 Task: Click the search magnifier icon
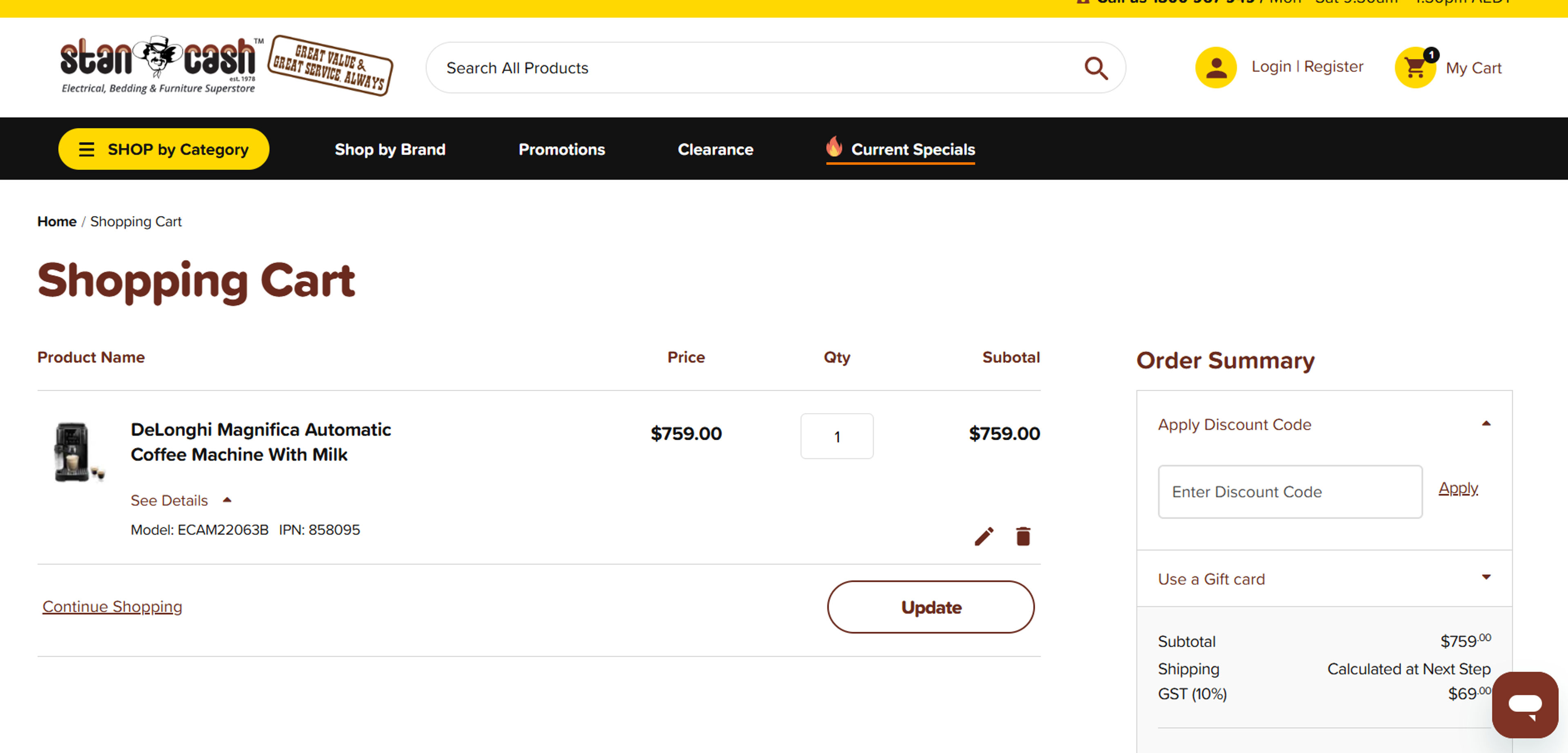pos(1096,68)
